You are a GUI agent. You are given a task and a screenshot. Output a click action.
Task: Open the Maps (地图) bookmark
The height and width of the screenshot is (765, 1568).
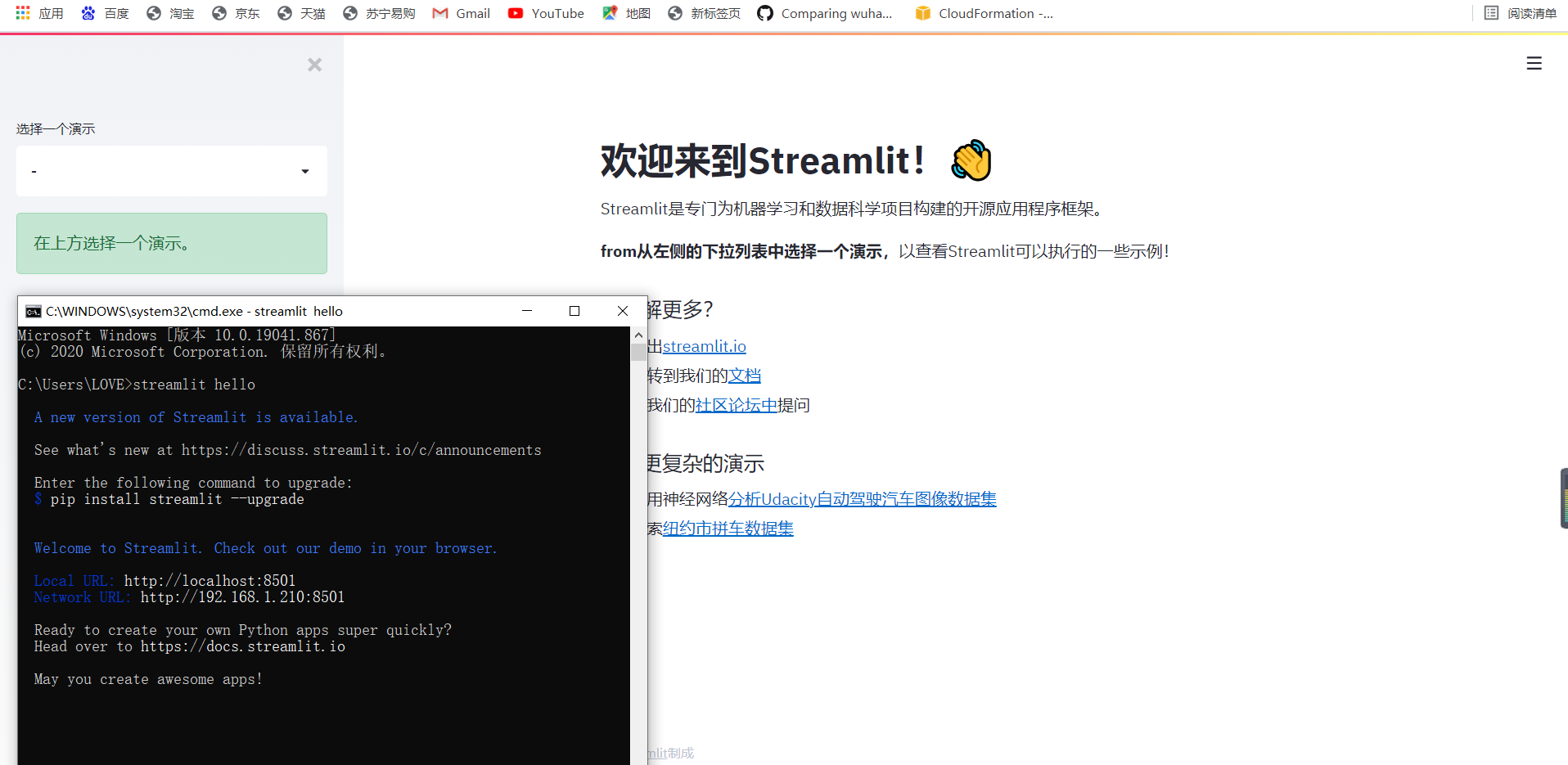point(626,13)
